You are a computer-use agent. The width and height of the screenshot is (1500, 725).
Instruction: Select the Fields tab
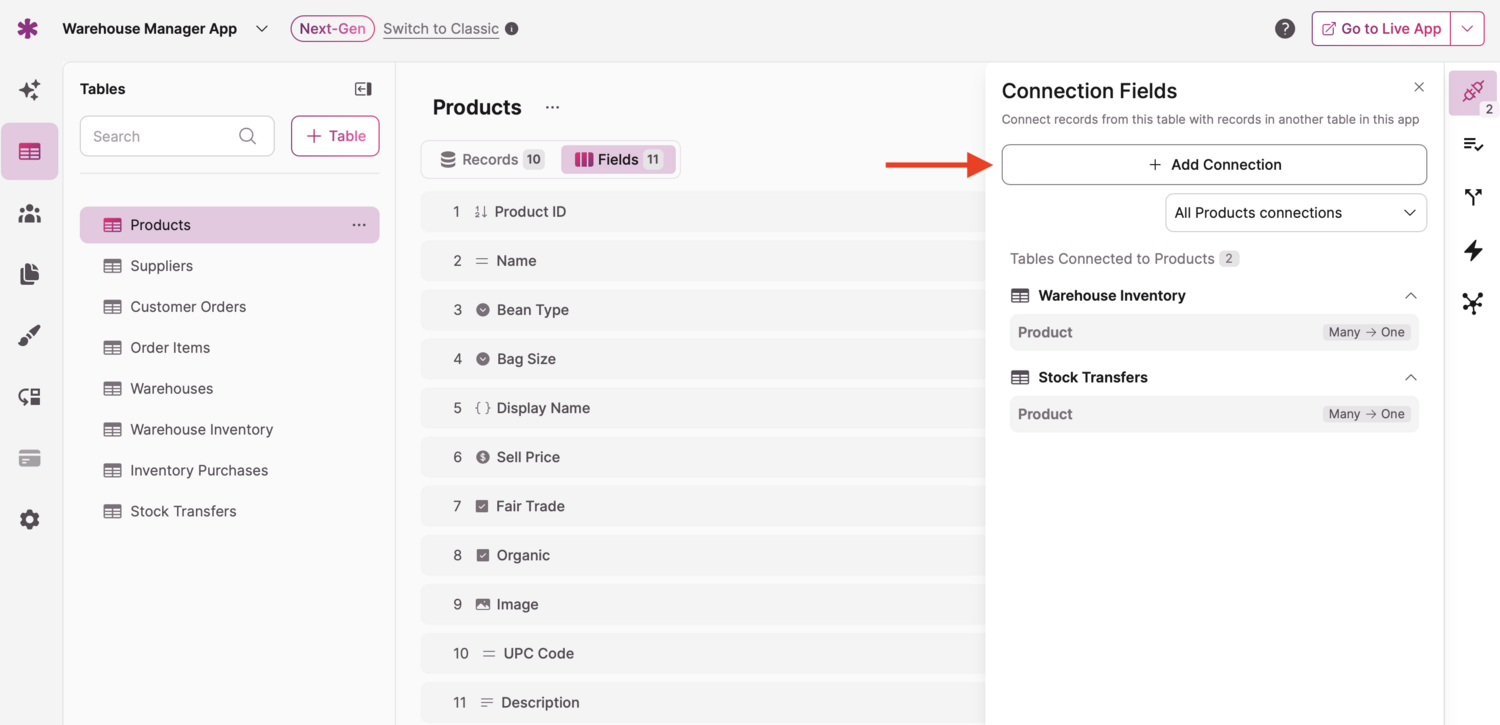618,160
